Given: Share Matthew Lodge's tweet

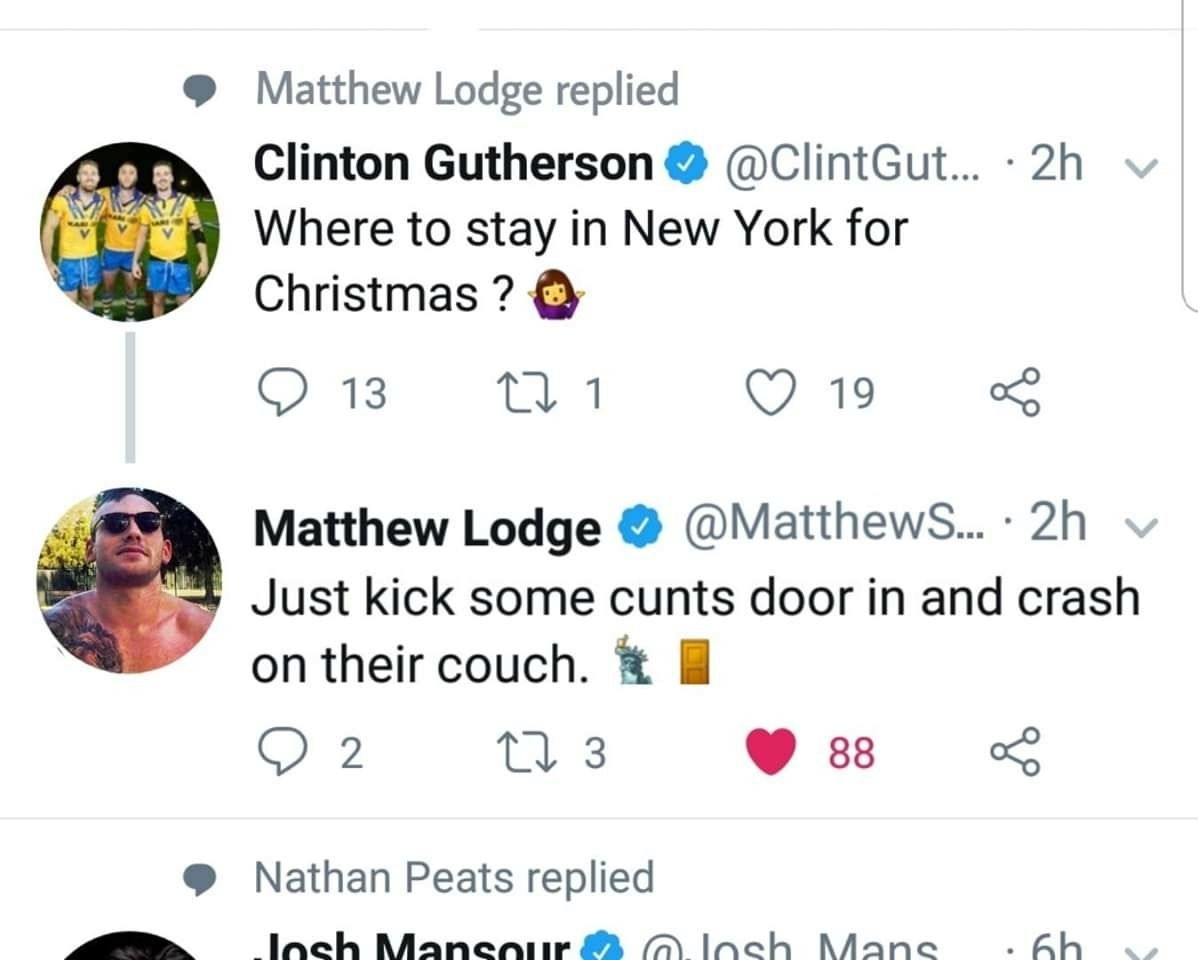Looking at the screenshot, I should [1015, 751].
